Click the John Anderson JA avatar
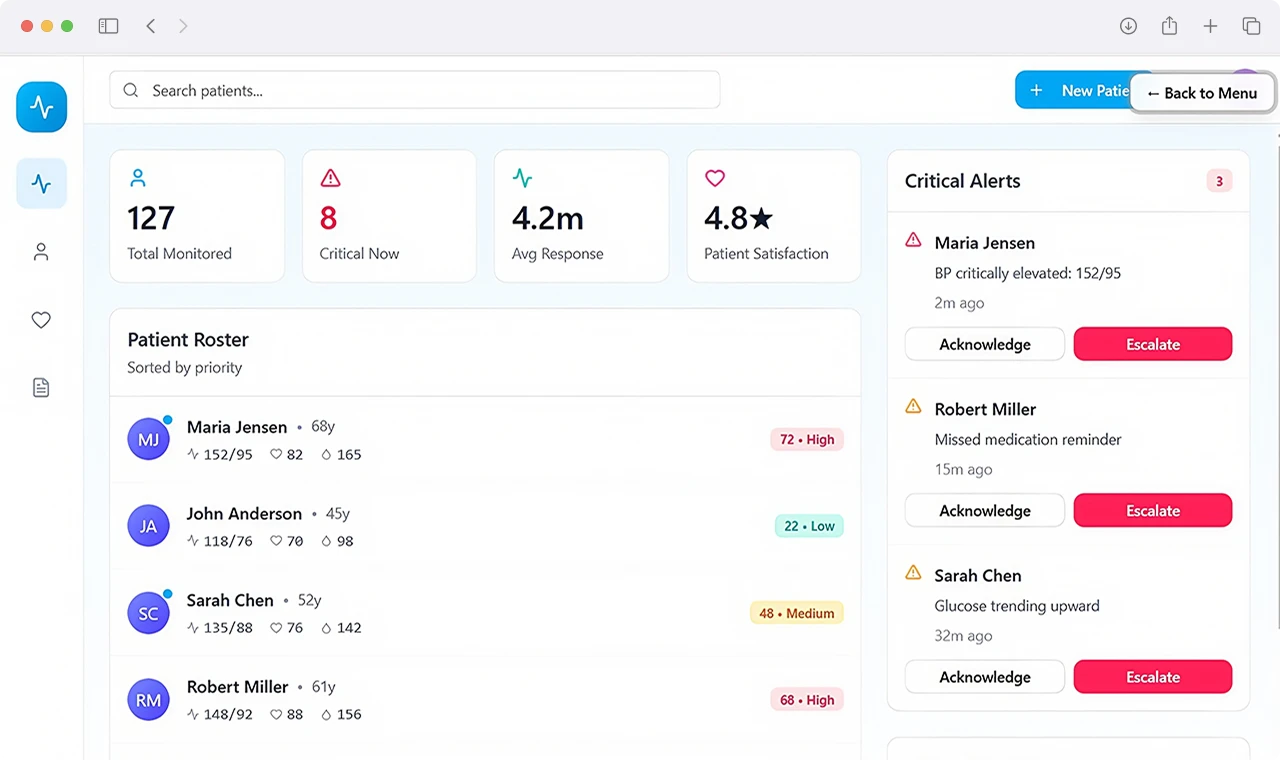 point(148,526)
